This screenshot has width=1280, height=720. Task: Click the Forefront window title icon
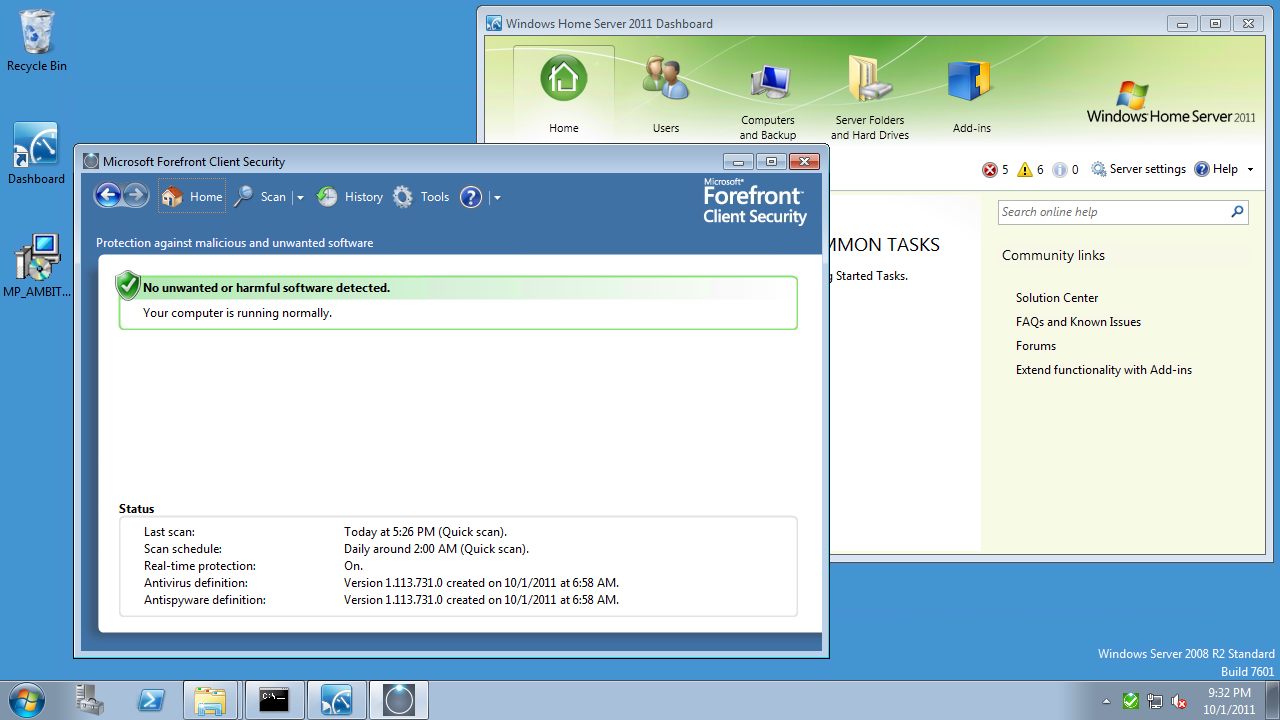tap(91, 161)
